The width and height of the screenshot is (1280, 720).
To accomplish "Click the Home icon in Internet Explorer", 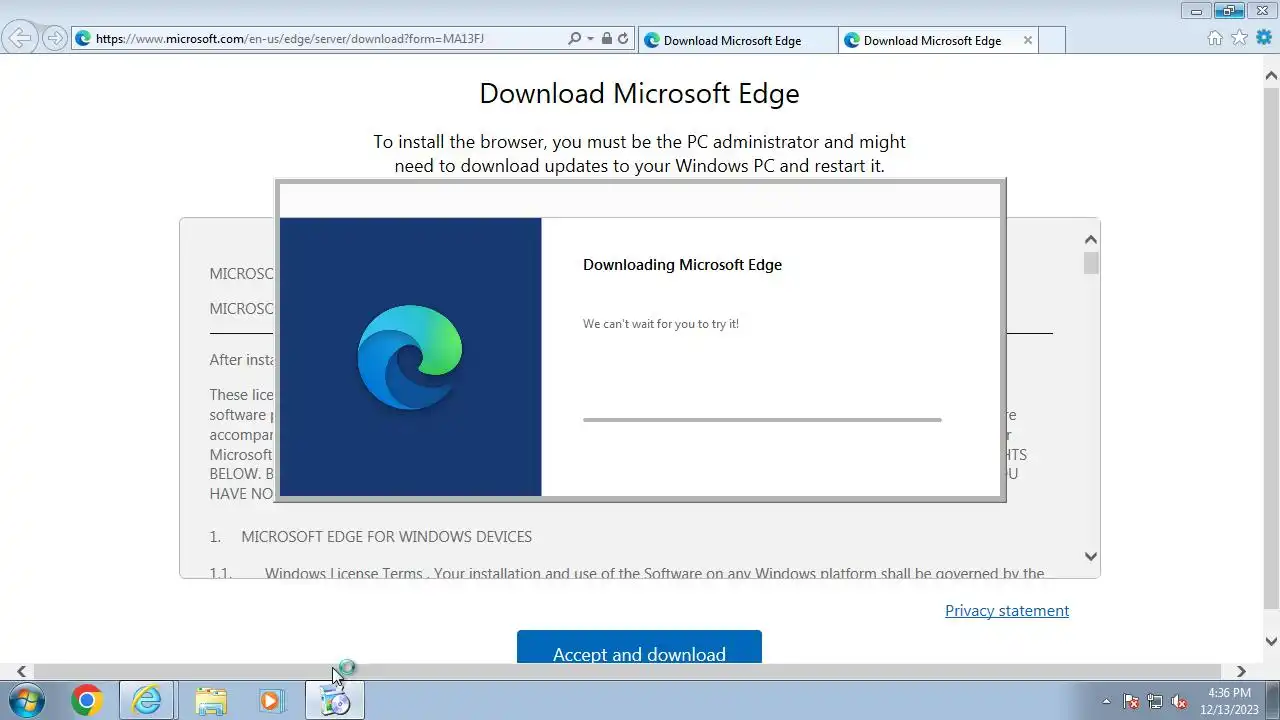I will (1215, 38).
